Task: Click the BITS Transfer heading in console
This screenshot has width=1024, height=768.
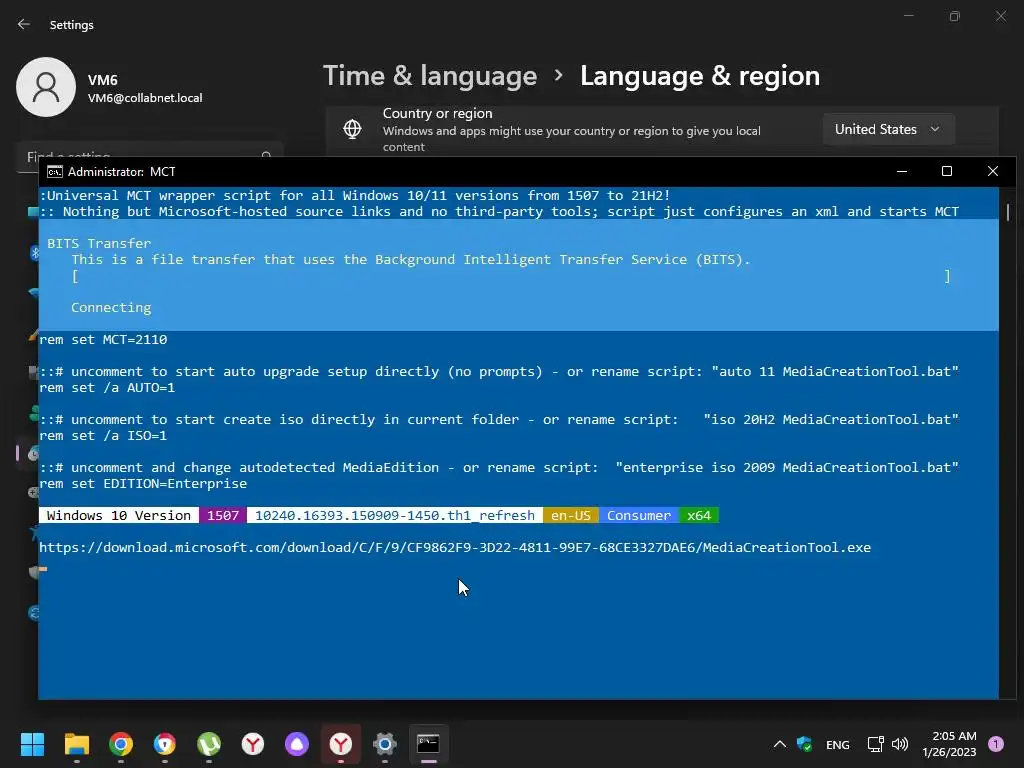Action: coord(99,244)
